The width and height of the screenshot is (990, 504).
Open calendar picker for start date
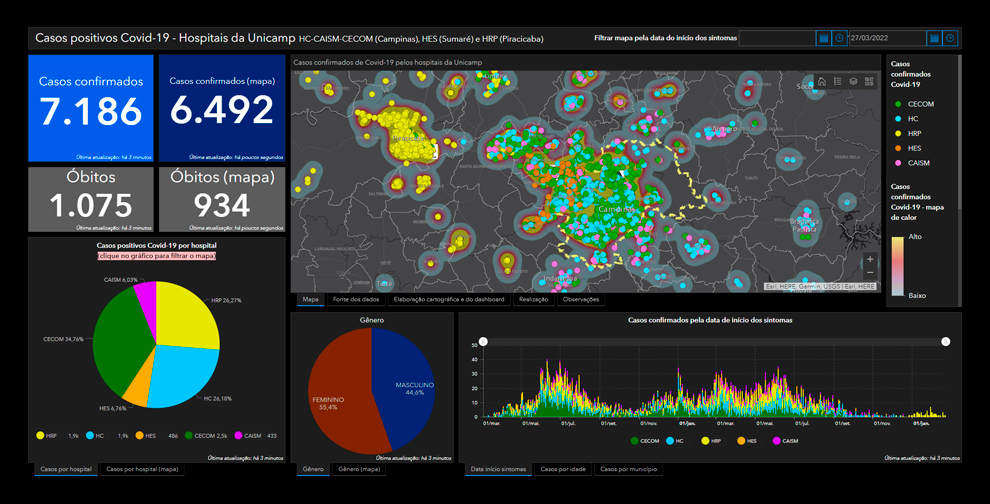coord(823,38)
